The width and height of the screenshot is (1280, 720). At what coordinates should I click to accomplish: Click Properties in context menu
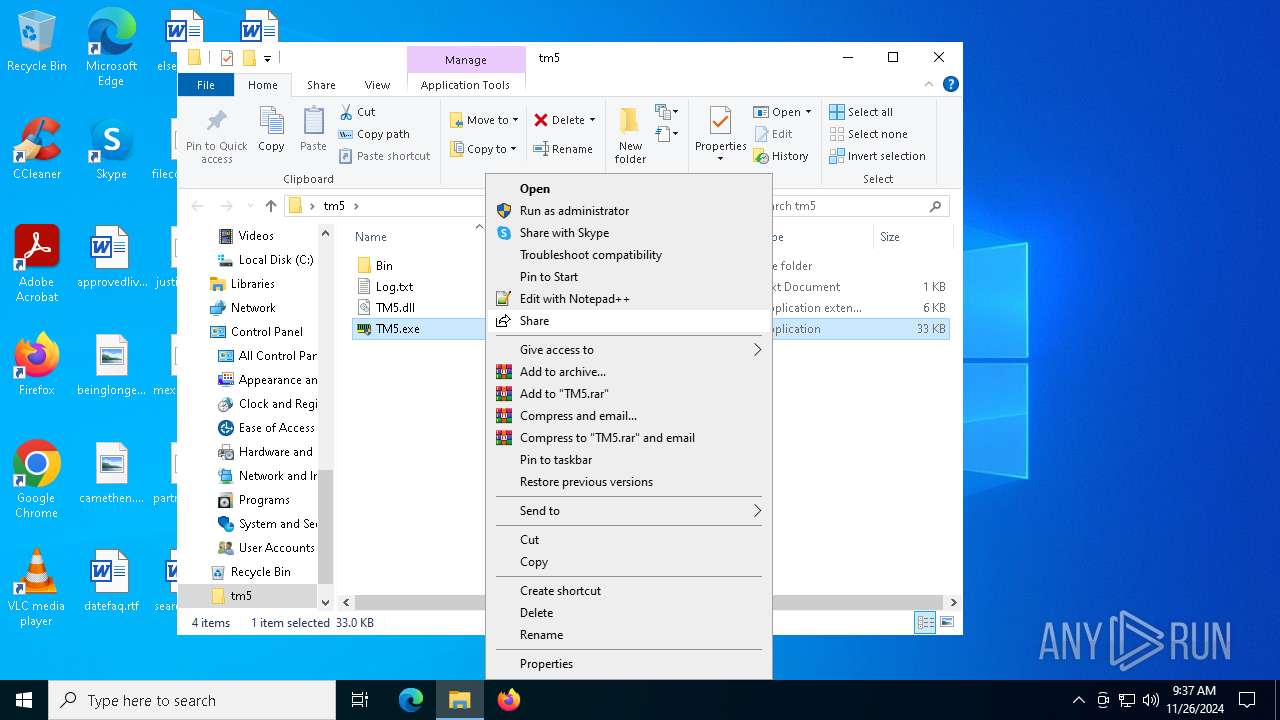[x=628, y=664]
